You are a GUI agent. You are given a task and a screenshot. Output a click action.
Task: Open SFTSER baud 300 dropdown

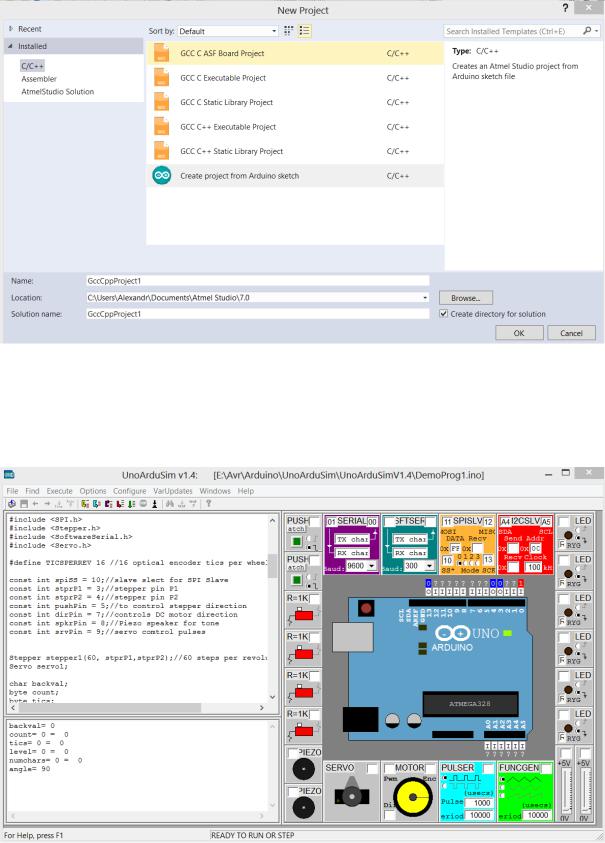pos(429,566)
